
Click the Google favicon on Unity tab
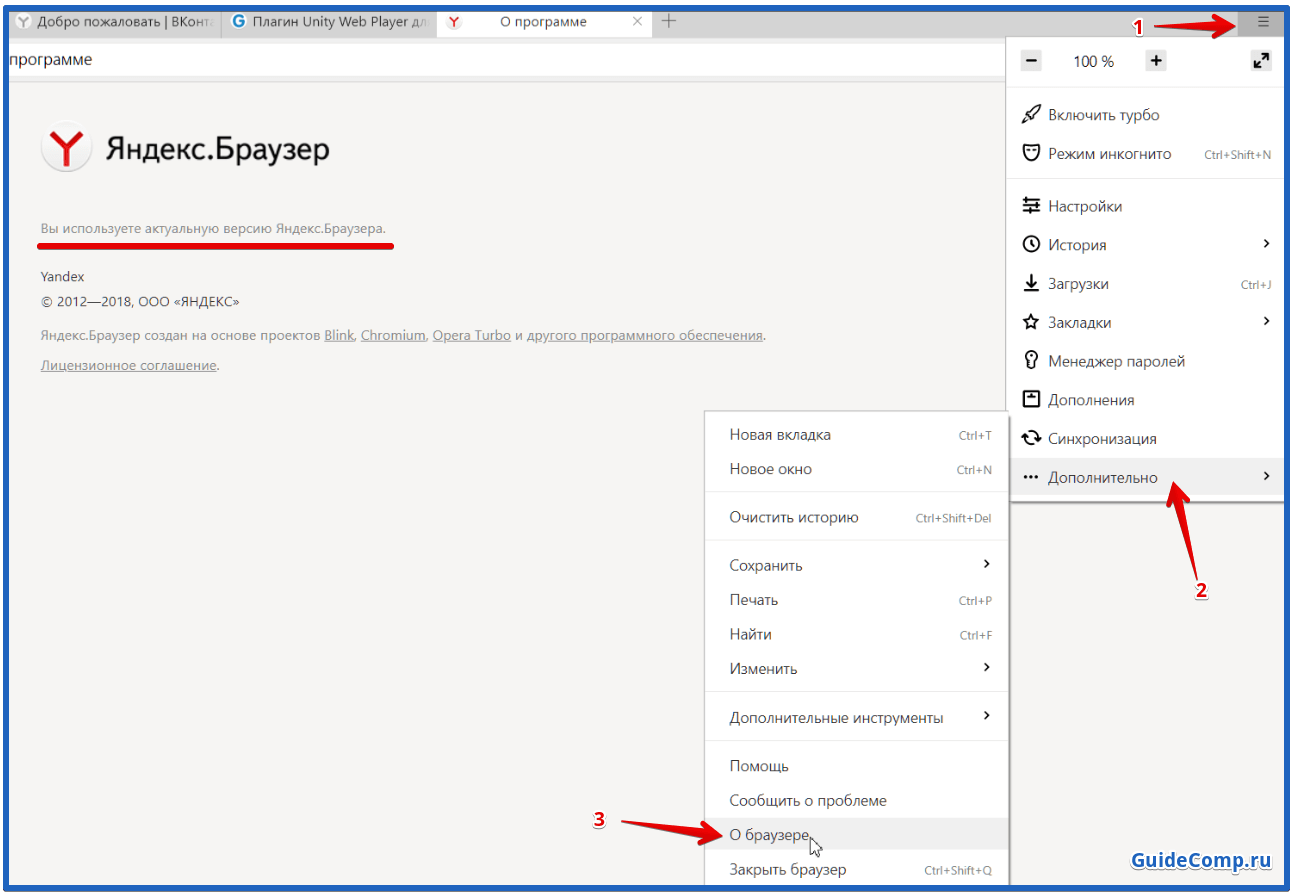[239, 21]
